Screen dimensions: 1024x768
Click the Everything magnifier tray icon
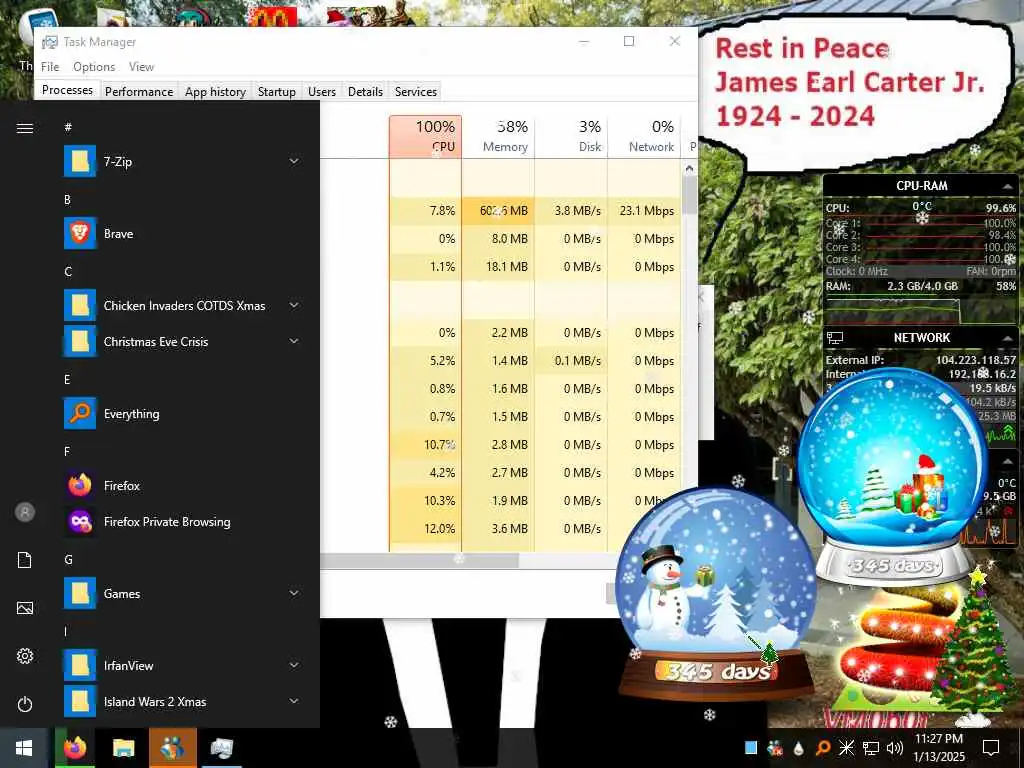pyautogui.click(x=823, y=748)
